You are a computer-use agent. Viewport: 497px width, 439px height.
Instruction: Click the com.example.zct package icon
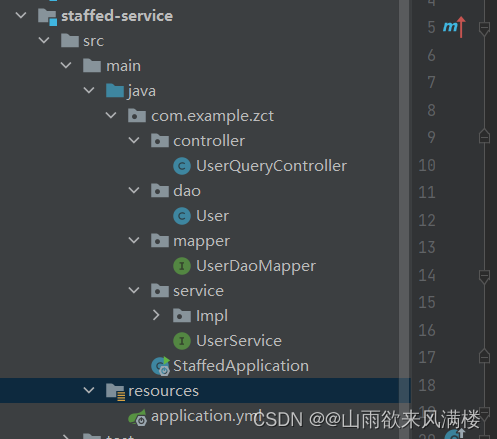137,115
